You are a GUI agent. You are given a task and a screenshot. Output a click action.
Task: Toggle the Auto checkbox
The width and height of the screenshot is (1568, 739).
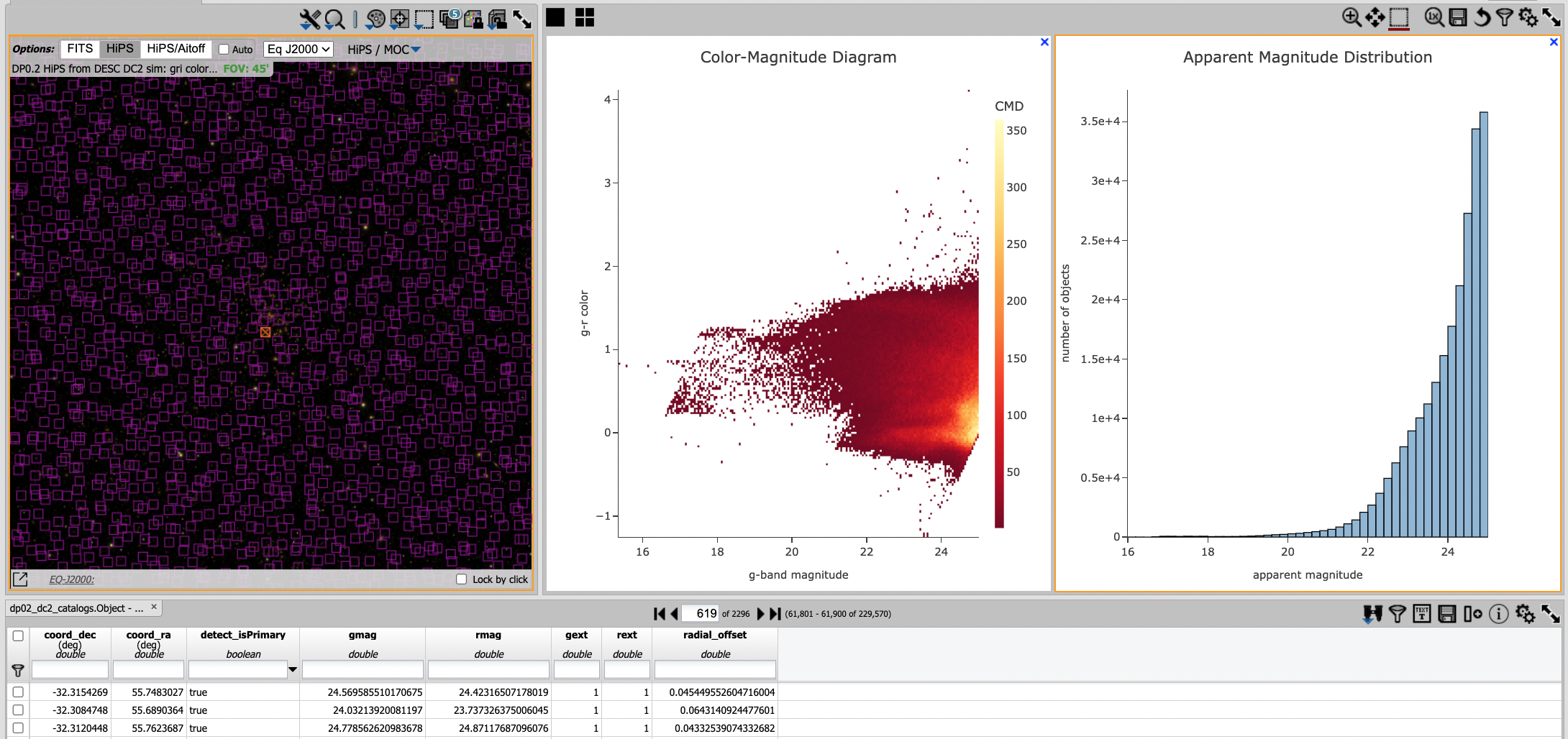(224, 50)
